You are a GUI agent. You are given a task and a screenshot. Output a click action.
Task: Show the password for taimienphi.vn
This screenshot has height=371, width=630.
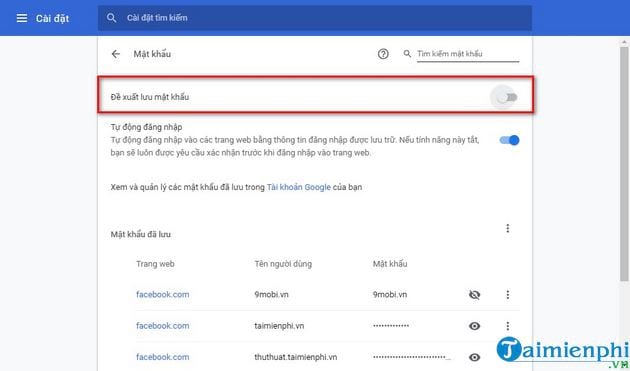(x=474, y=326)
